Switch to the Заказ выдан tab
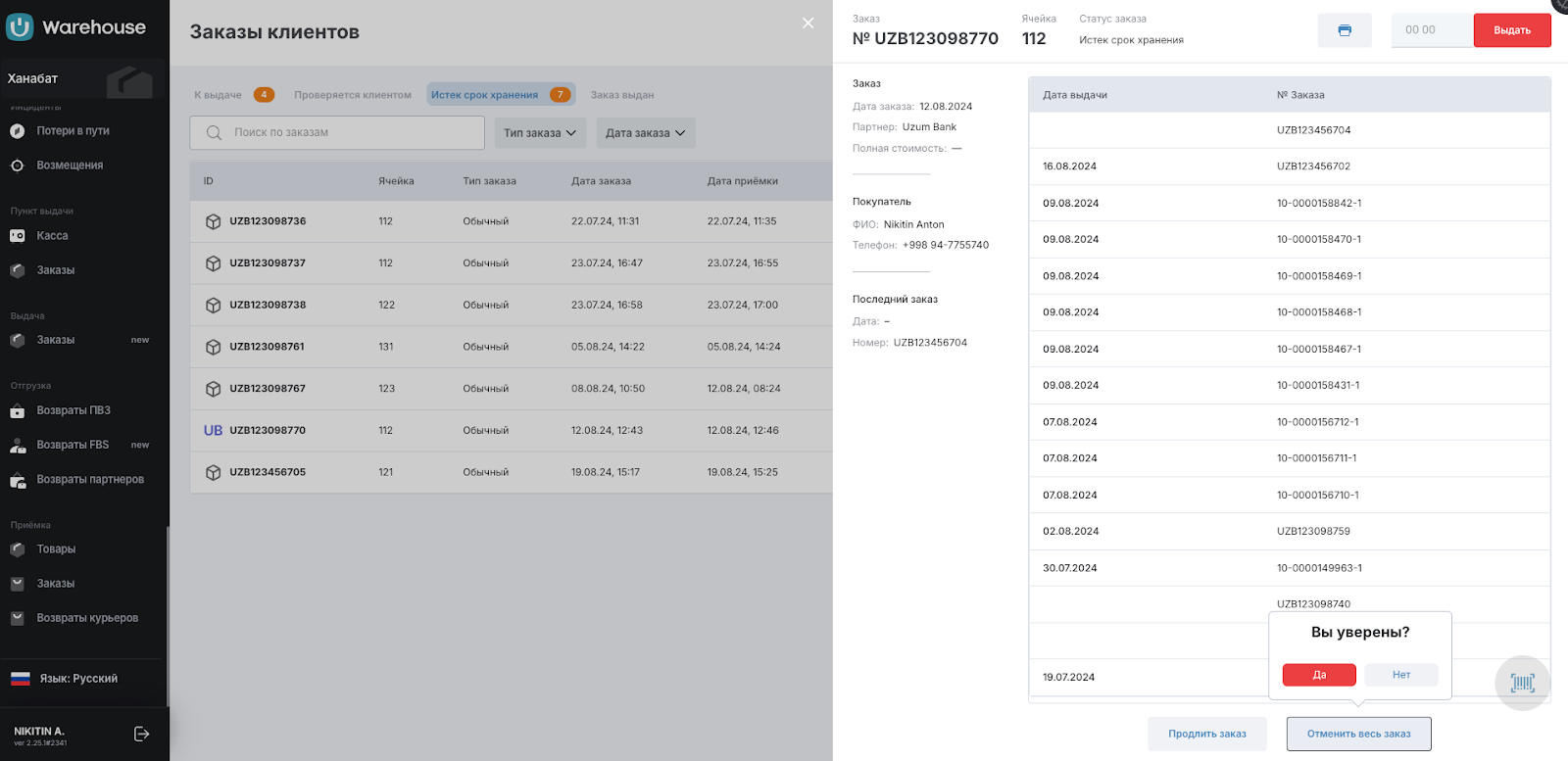Image resolution: width=1568 pixels, height=761 pixels. click(622, 95)
